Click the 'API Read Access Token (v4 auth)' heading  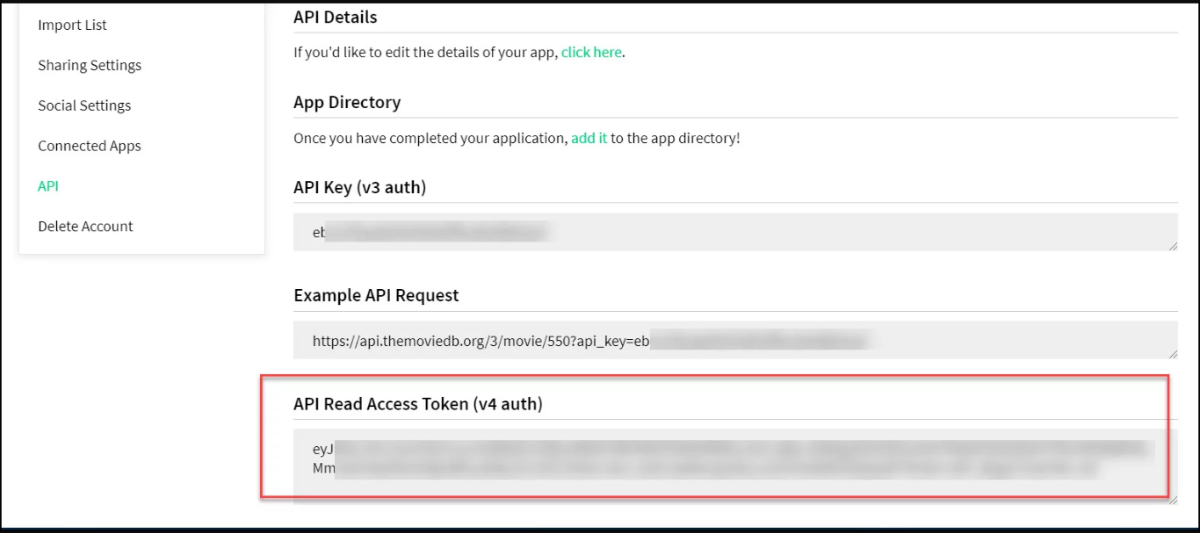click(x=417, y=404)
